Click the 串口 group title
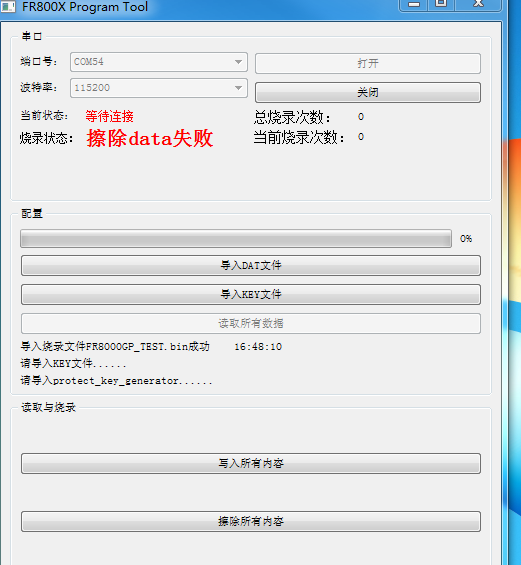This screenshot has height=565, width=521. point(32,36)
